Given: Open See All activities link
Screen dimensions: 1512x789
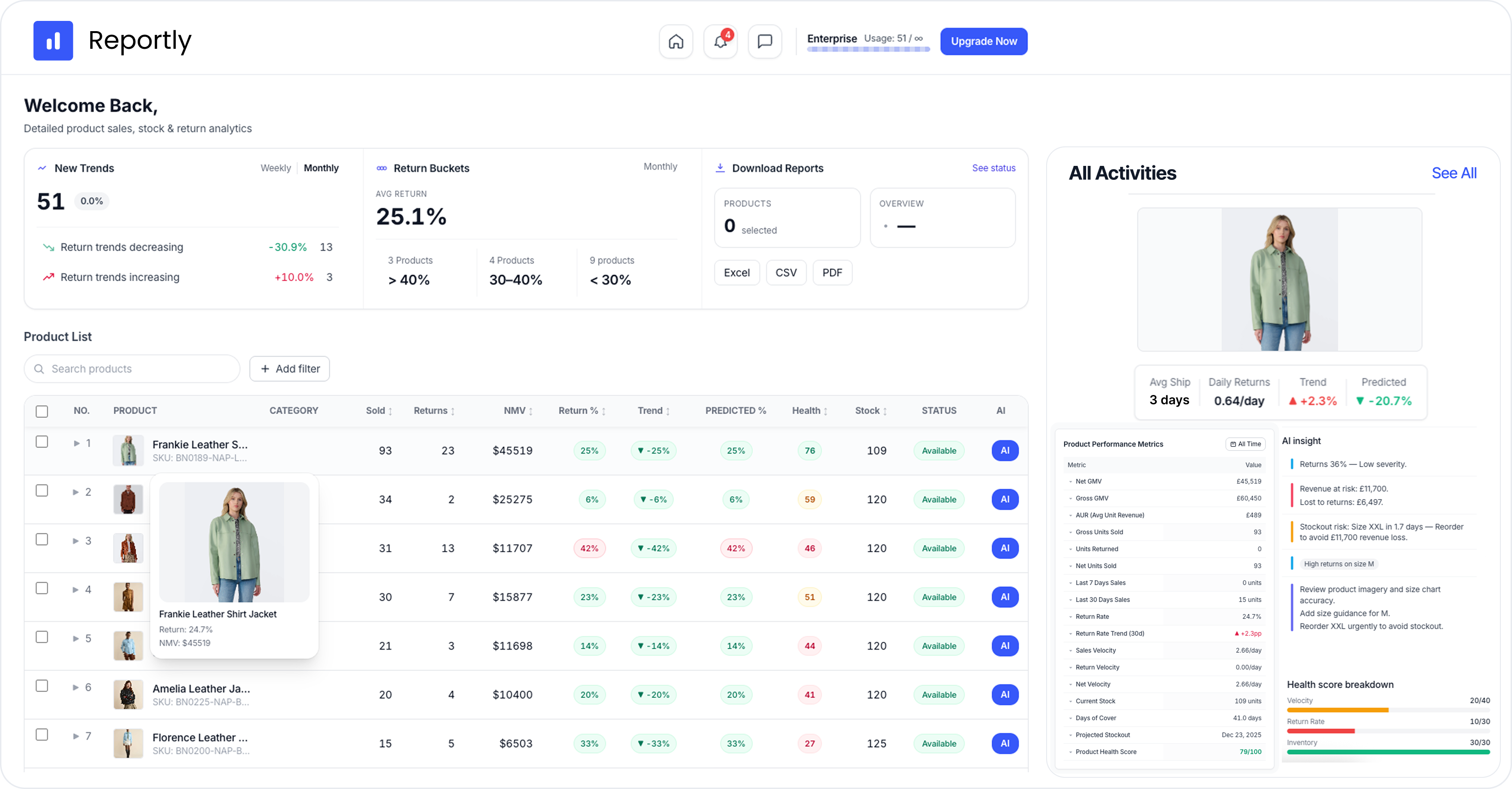Looking at the screenshot, I should (x=1453, y=173).
